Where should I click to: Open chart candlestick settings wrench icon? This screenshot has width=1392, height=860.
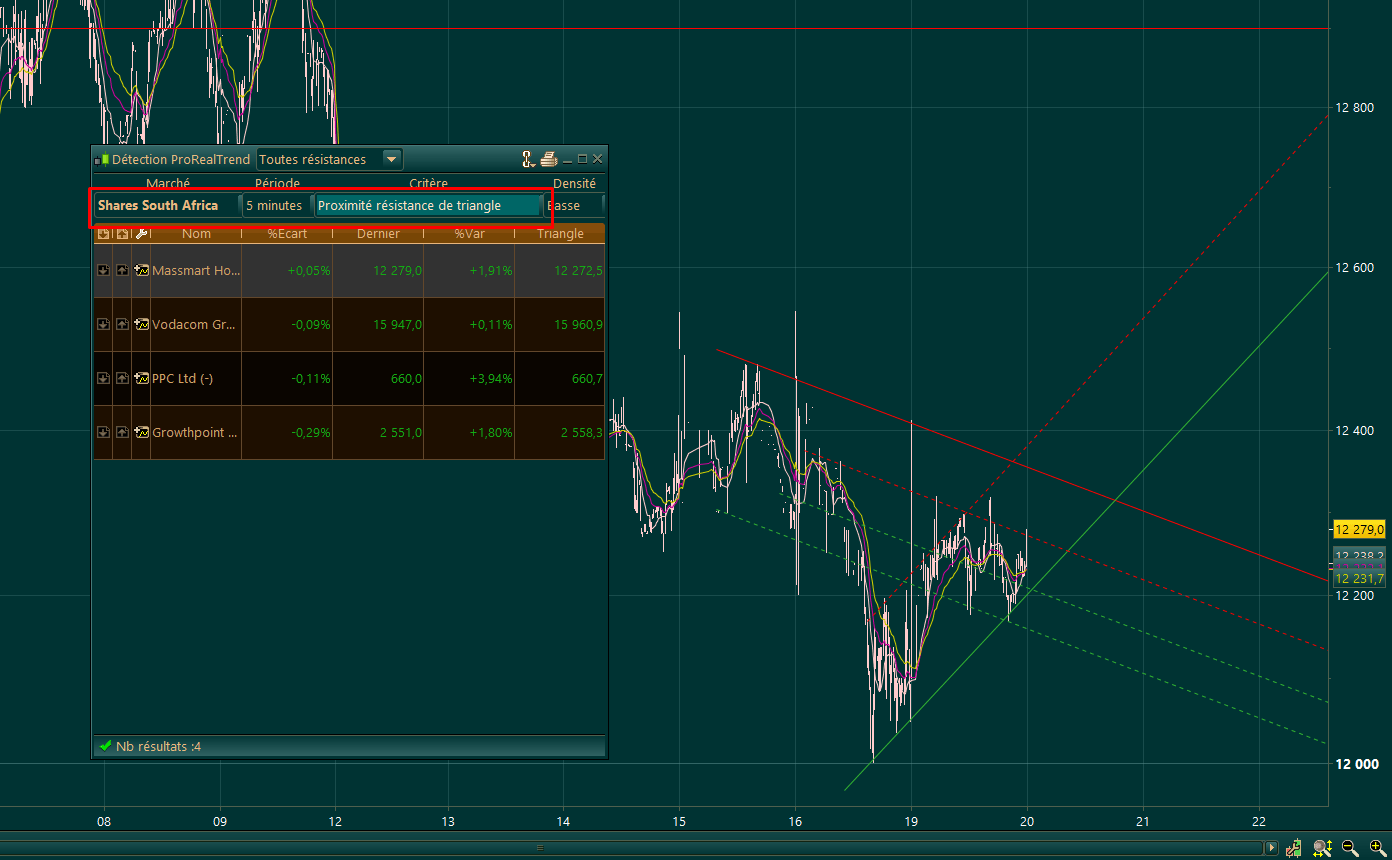(x=1294, y=848)
